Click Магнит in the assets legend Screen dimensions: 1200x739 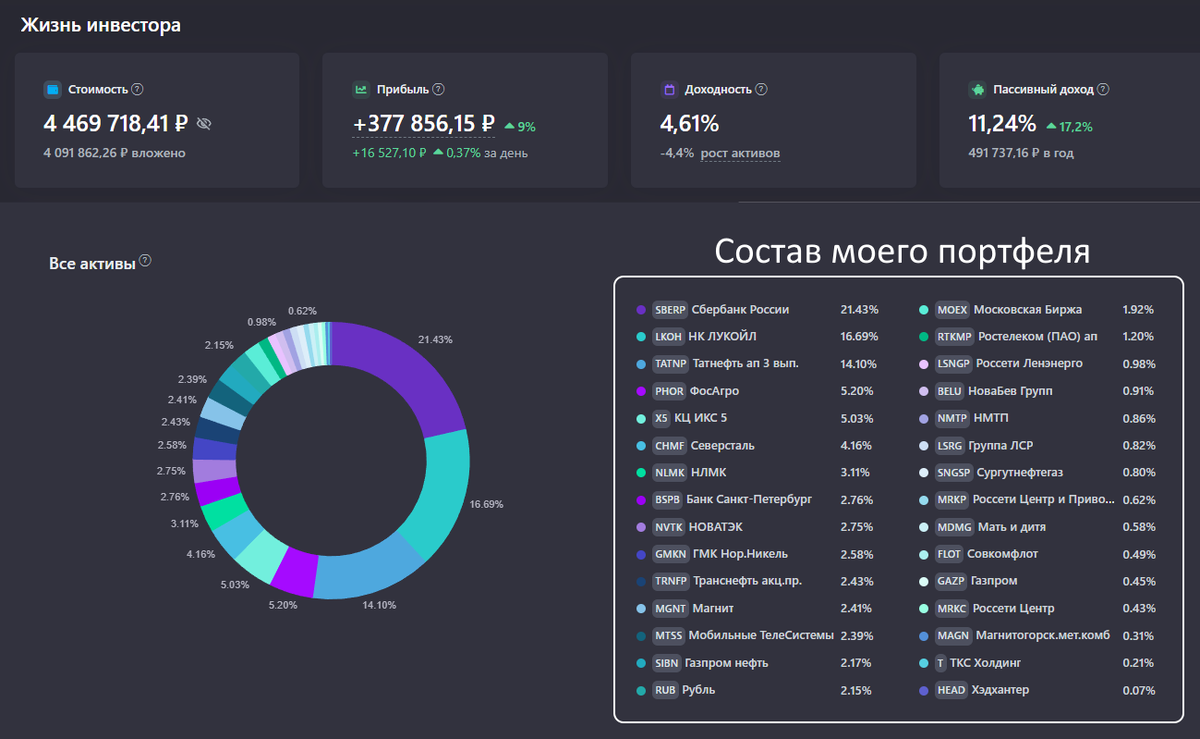pyautogui.click(x=714, y=608)
